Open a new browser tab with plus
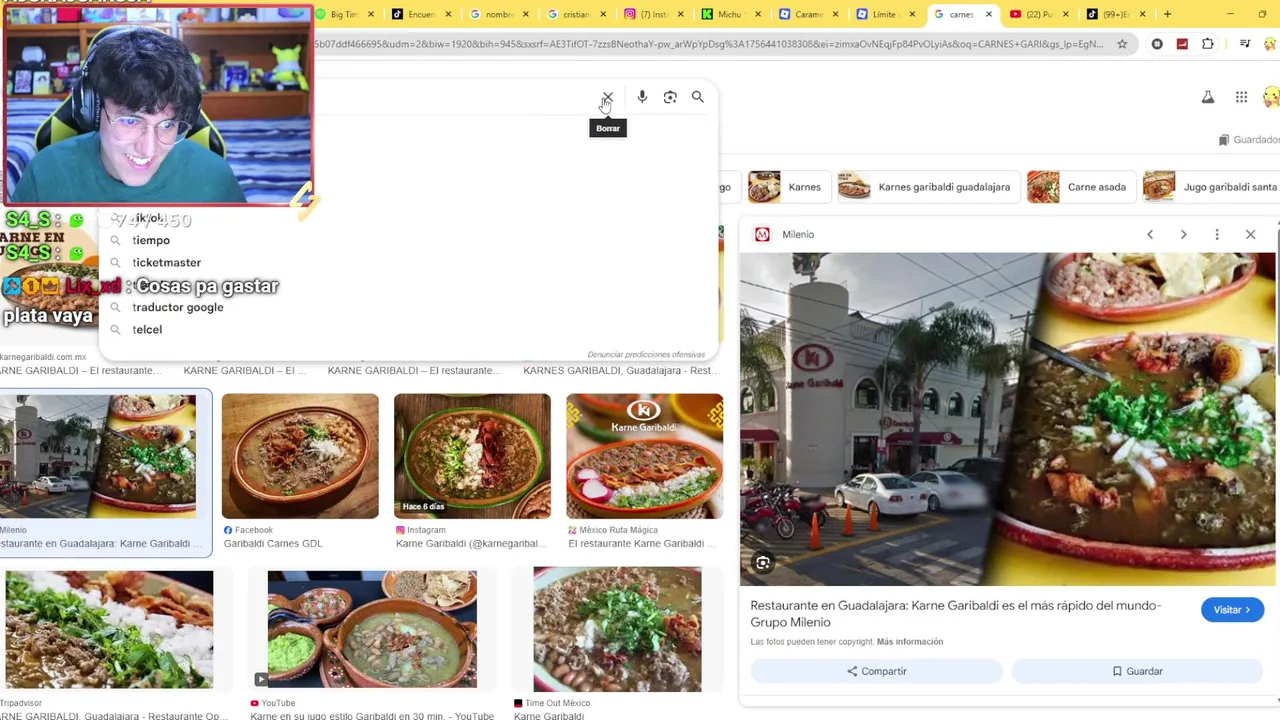Screen dimensions: 1280x720 (x=1167, y=14)
